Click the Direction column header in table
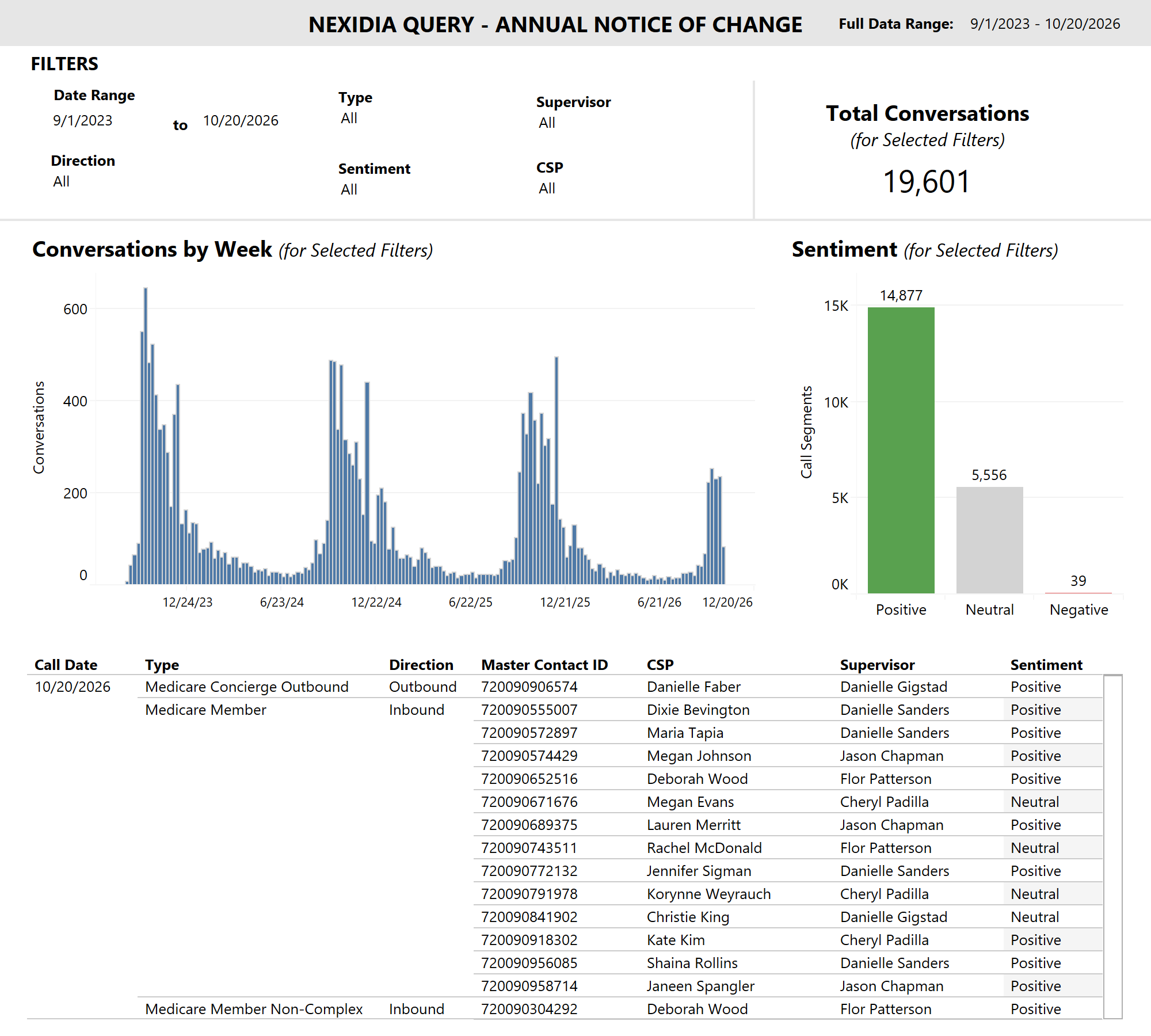 point(421,665)
